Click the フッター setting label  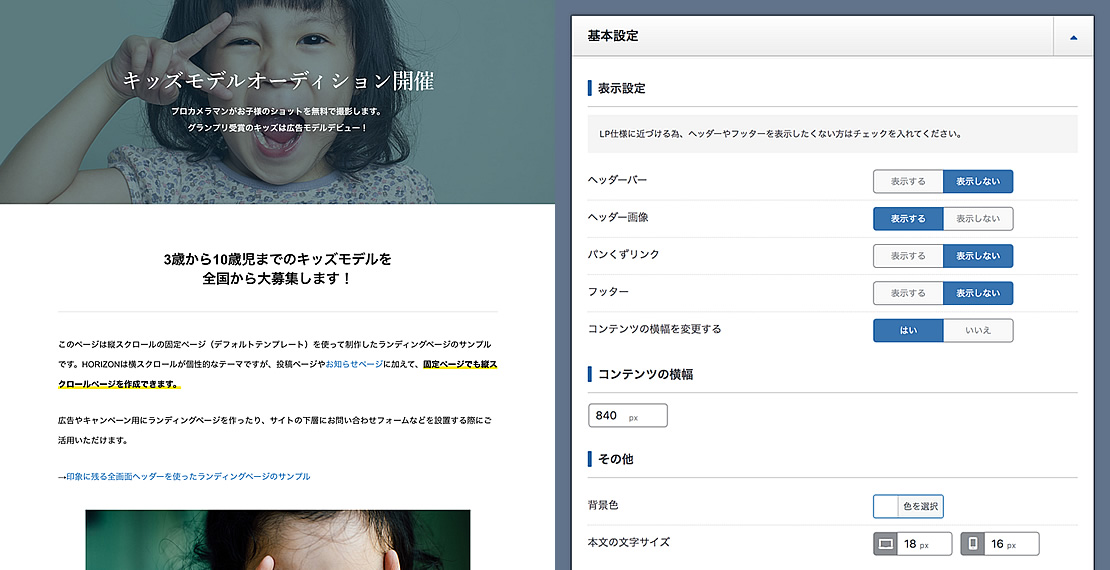tap(608, 292)
